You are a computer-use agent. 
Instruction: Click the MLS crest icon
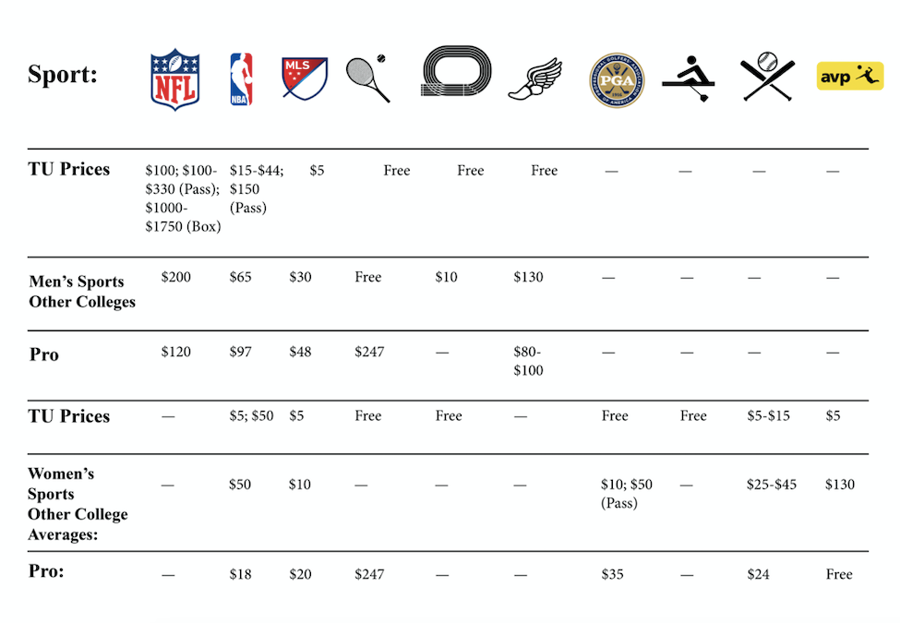[x=305, y=78]
